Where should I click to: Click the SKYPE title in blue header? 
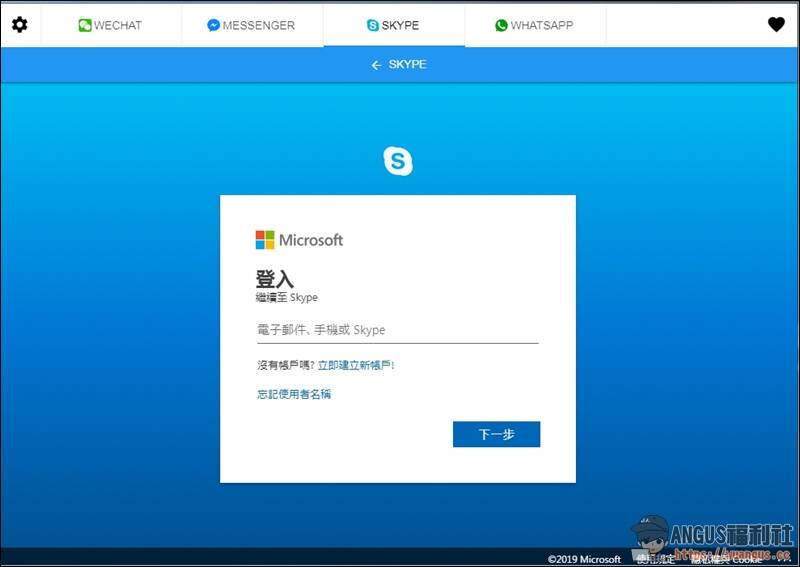coord(408,65)
